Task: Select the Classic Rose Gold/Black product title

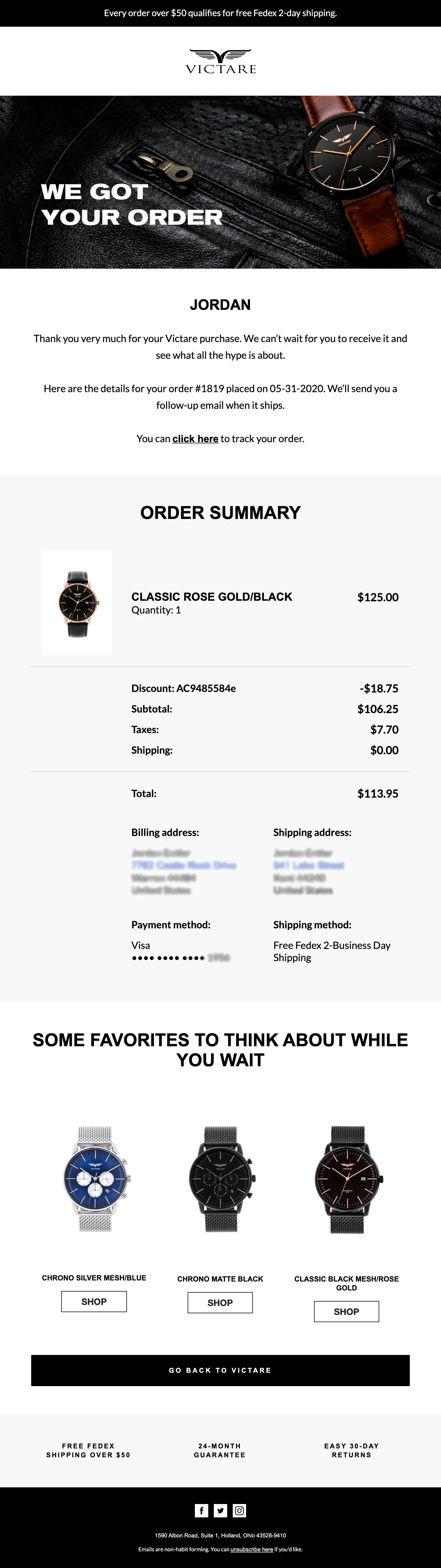Action: [212, 597]
